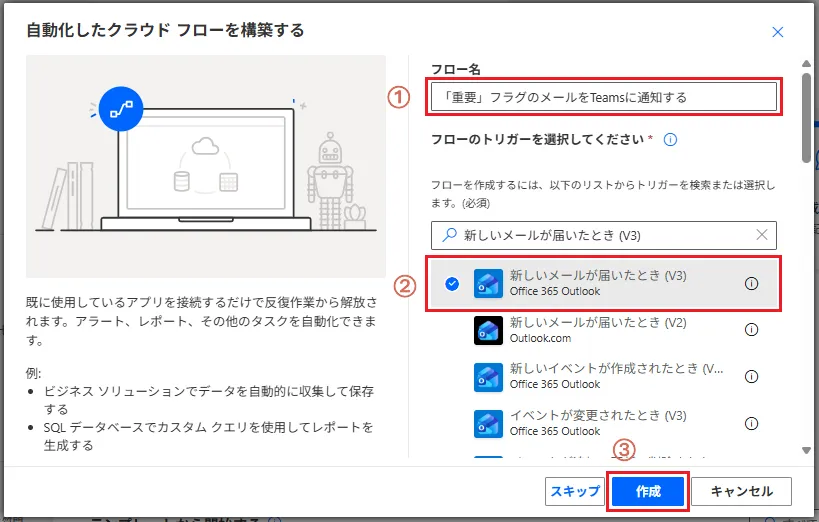Click the スキップ button
The height and width of the screenshot is (522, 819).
coord(575,491)
